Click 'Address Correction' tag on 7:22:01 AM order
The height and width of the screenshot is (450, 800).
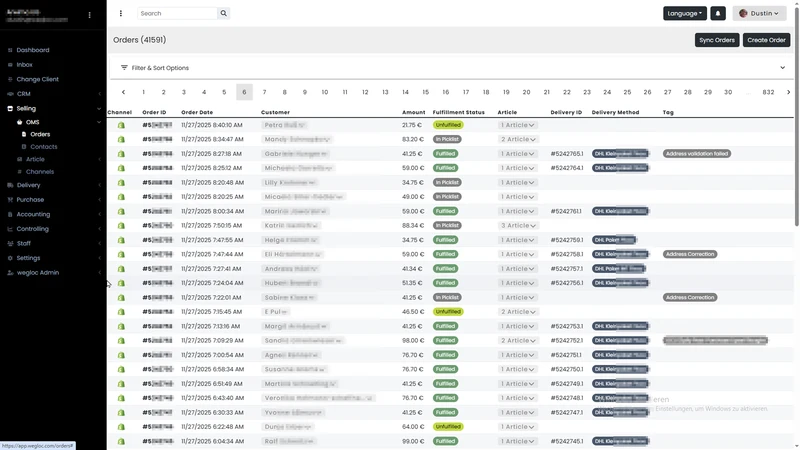tap(690, 297)
